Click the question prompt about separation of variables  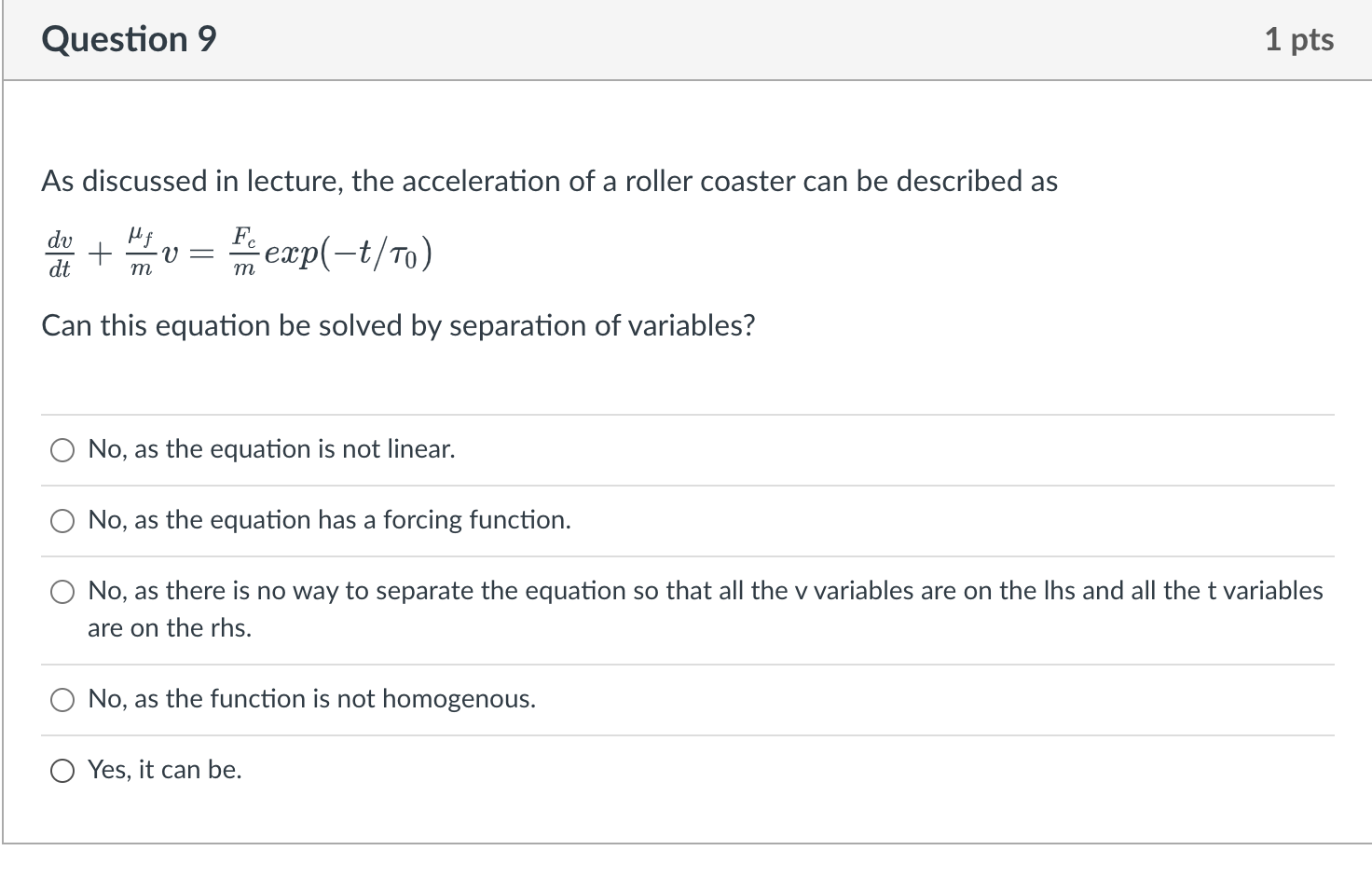[x=399, y=326]
